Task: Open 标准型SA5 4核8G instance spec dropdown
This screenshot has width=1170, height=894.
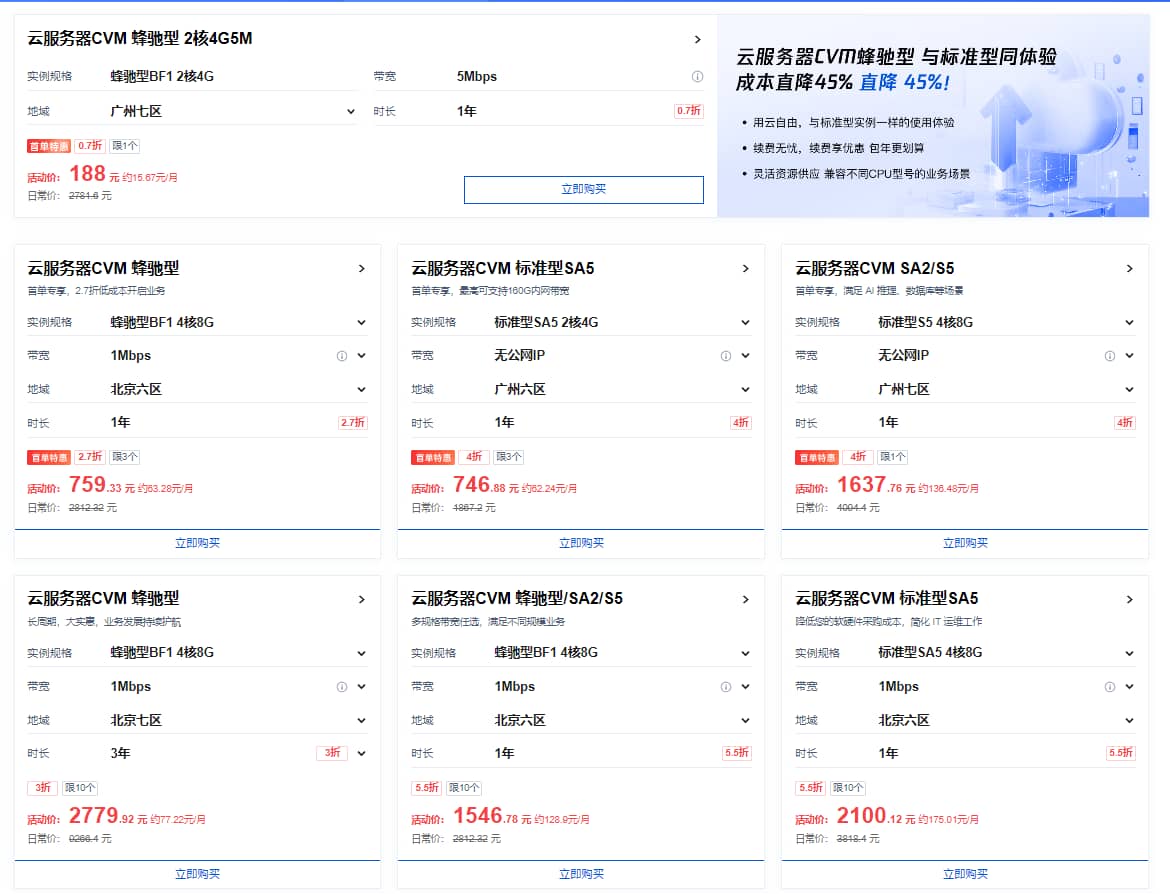Action: coord(1129,653)
